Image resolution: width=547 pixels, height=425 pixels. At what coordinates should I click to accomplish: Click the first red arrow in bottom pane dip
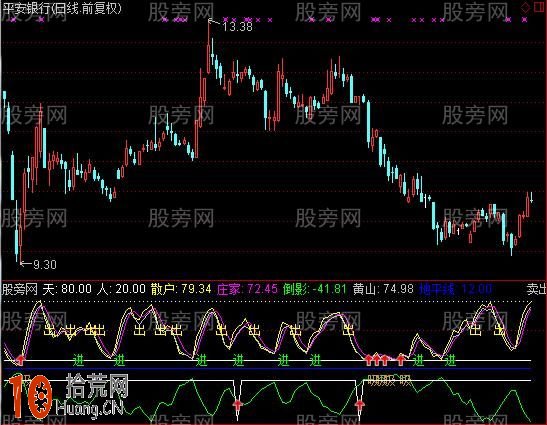pos(238,405)
